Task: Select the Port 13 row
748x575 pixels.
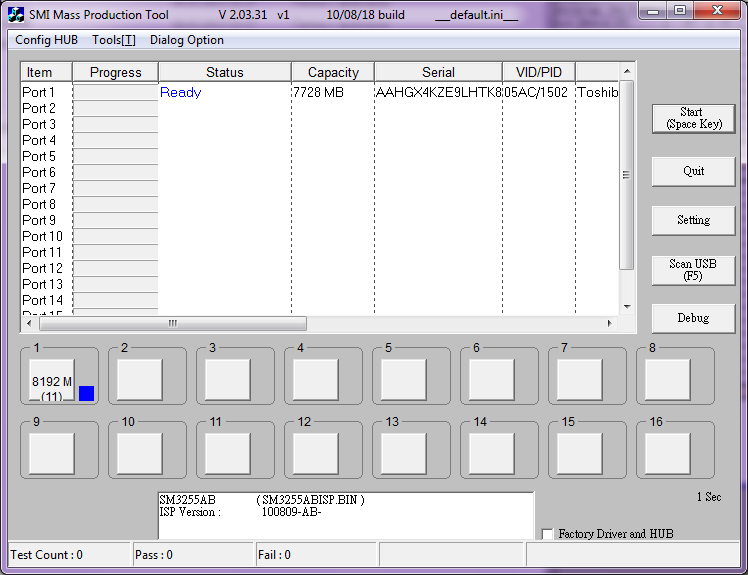Action: click(x=320, y=284)
